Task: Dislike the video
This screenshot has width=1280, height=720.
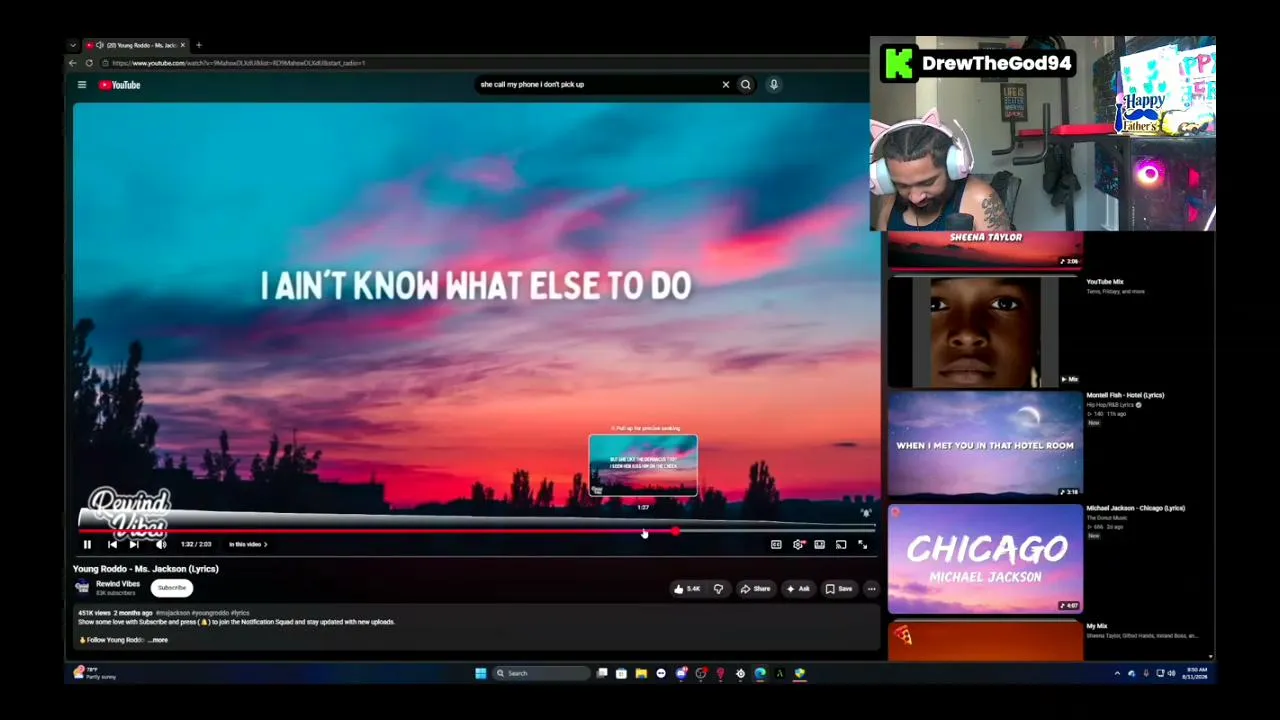Action: (x=718, y=589)
